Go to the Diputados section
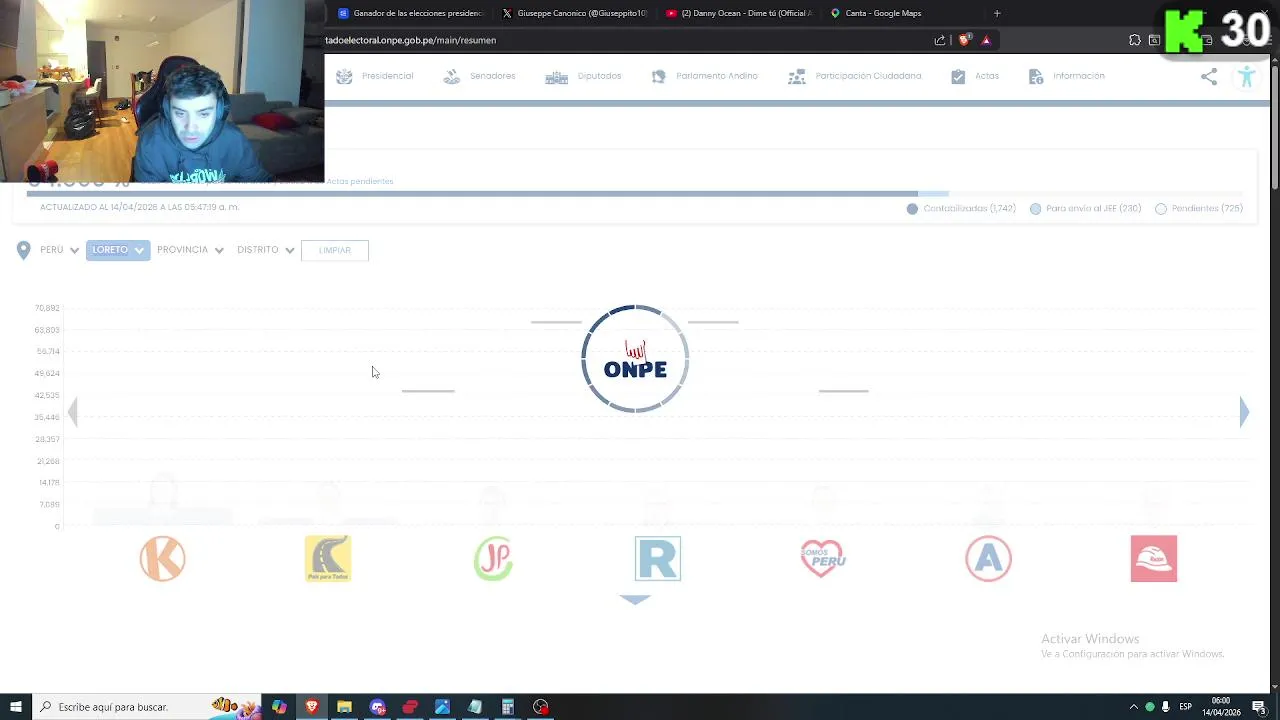Image resolution: width=1280 pixels, height=720 pixels. 583,76
